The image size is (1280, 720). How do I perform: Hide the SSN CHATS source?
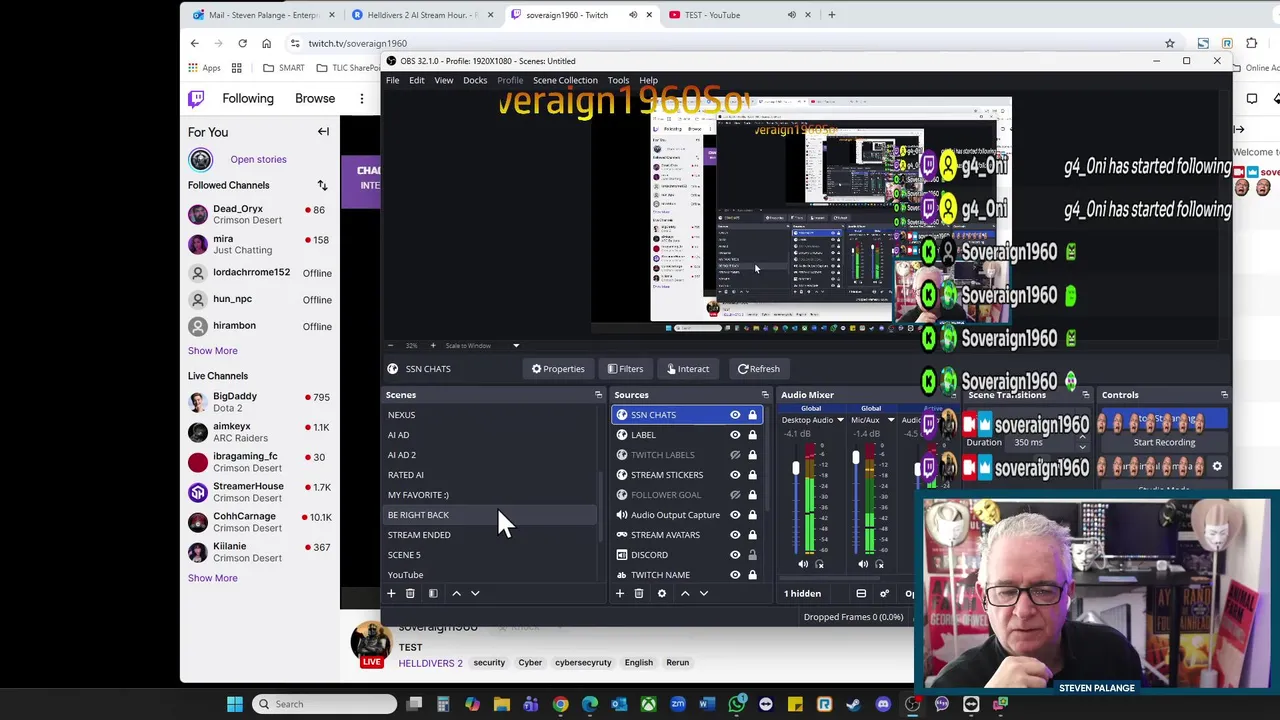(735, 415)
